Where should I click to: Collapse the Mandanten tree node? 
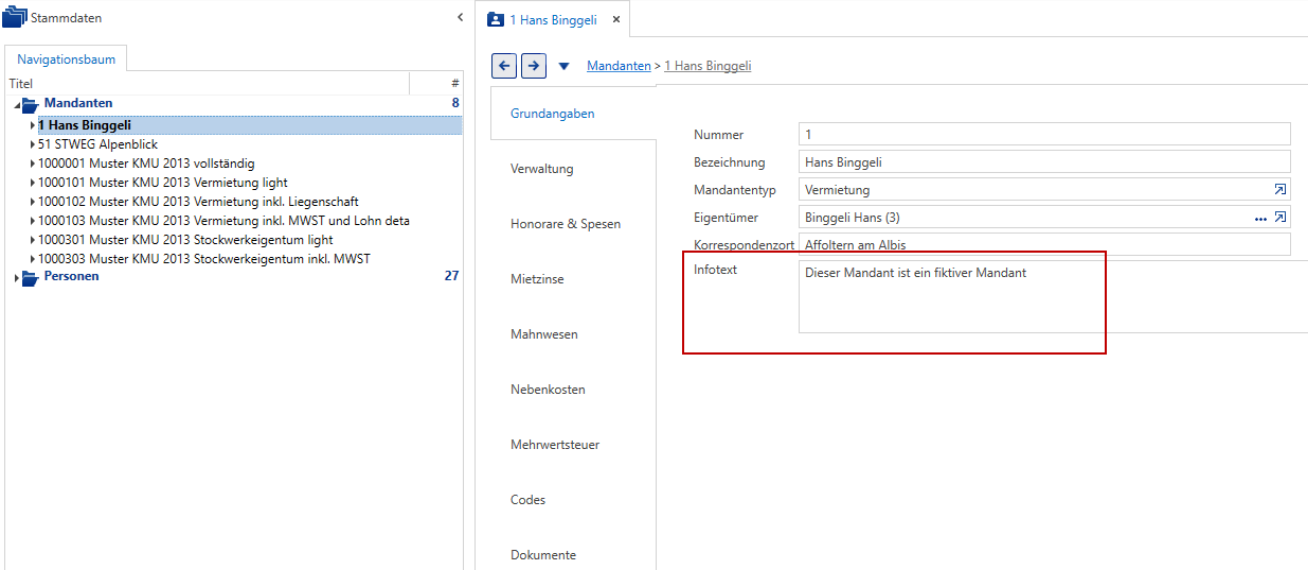(x=16, y=104)
